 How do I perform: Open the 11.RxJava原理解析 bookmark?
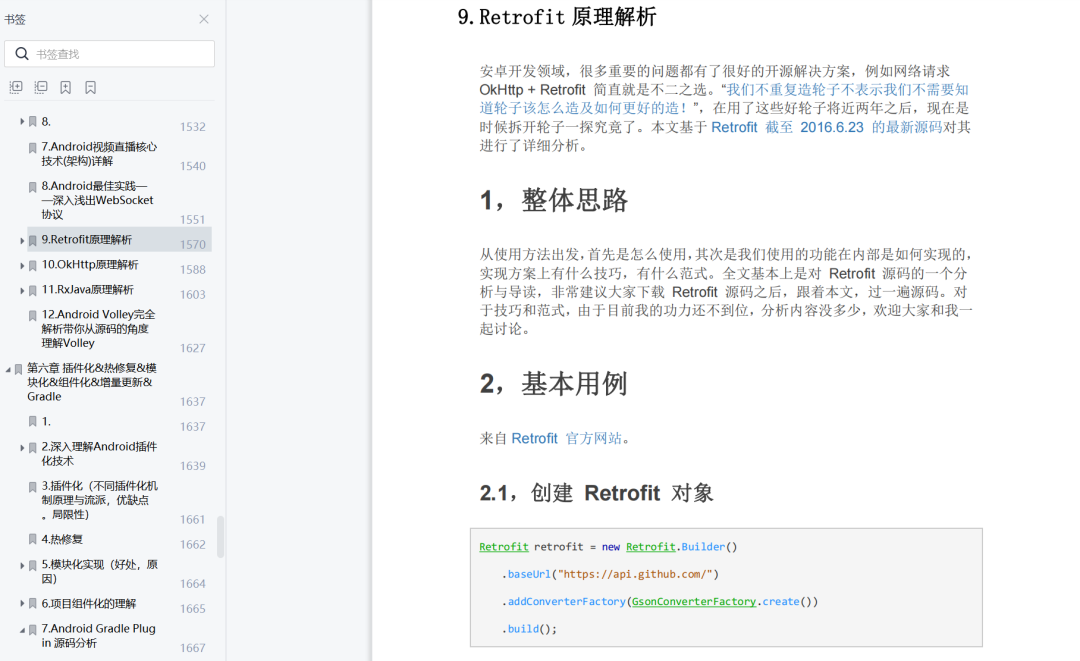87,289
